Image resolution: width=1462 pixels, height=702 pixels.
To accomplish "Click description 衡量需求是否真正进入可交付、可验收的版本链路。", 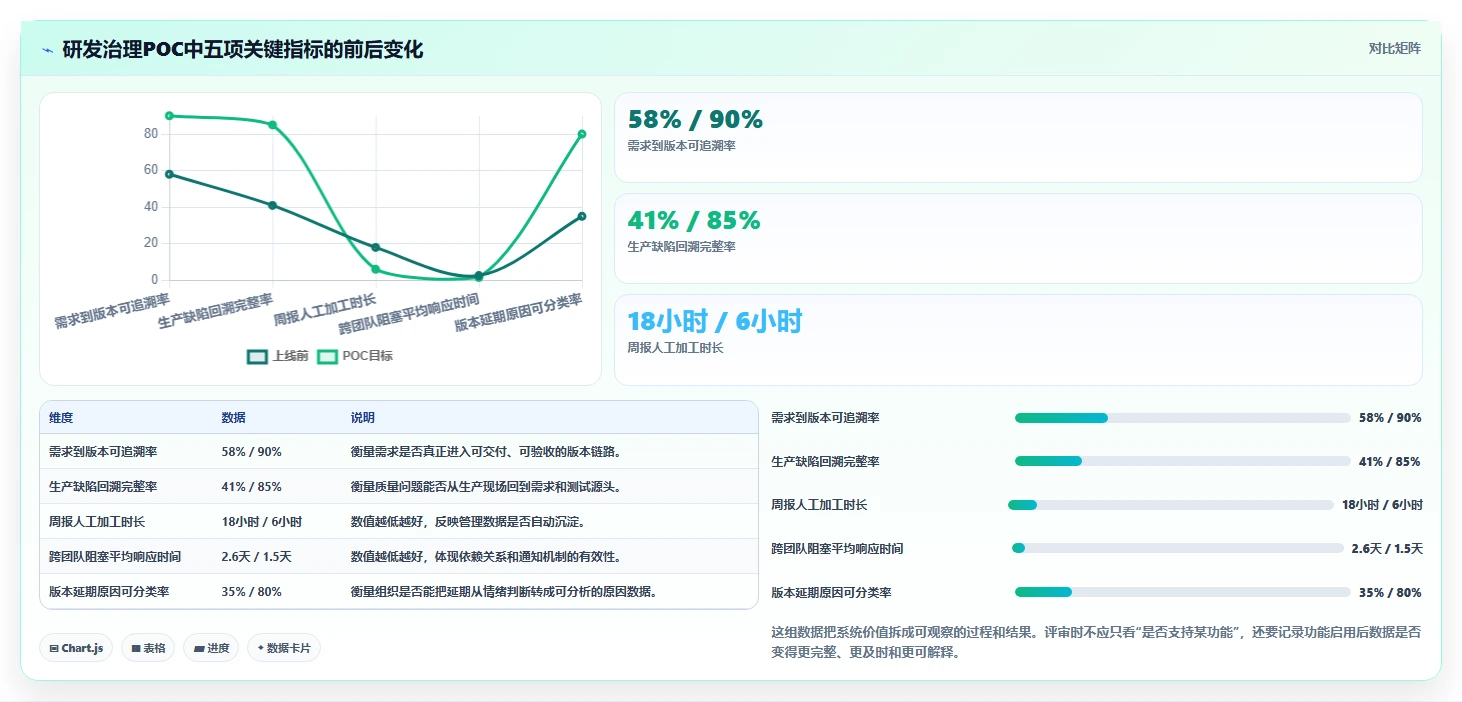I will (486, 452).
